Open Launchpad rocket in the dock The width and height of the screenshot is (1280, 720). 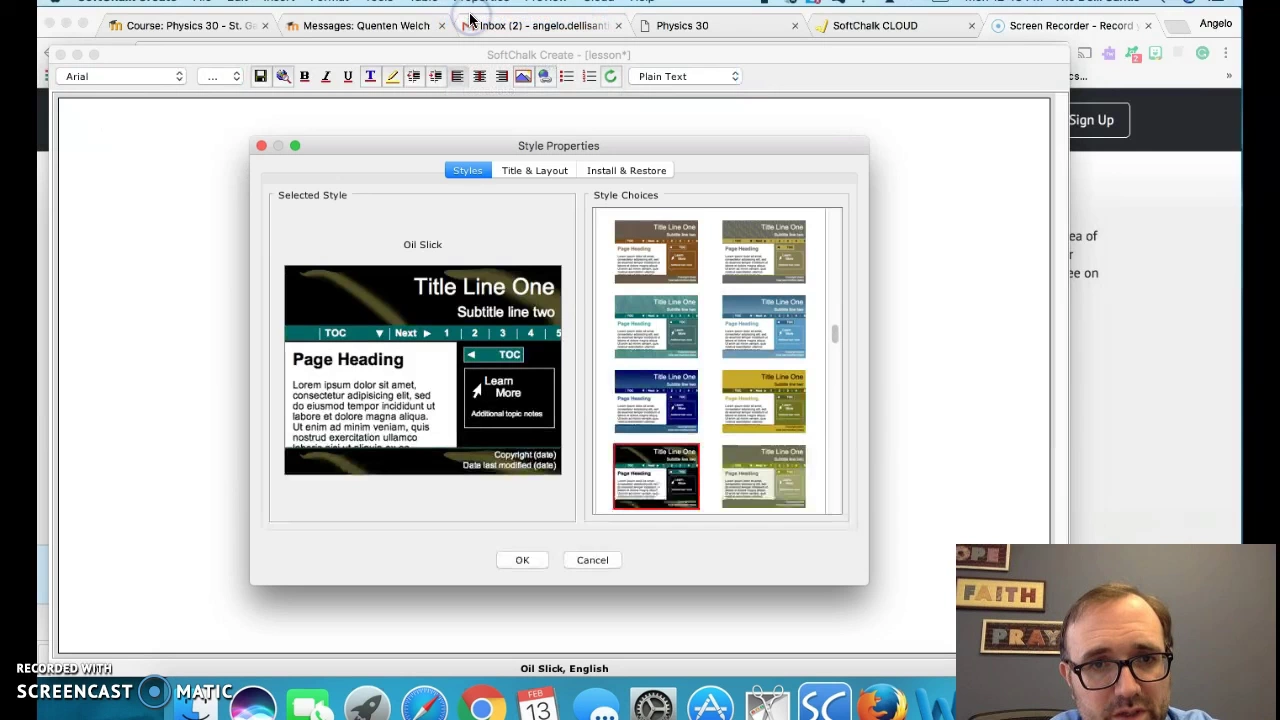point(368,704)
